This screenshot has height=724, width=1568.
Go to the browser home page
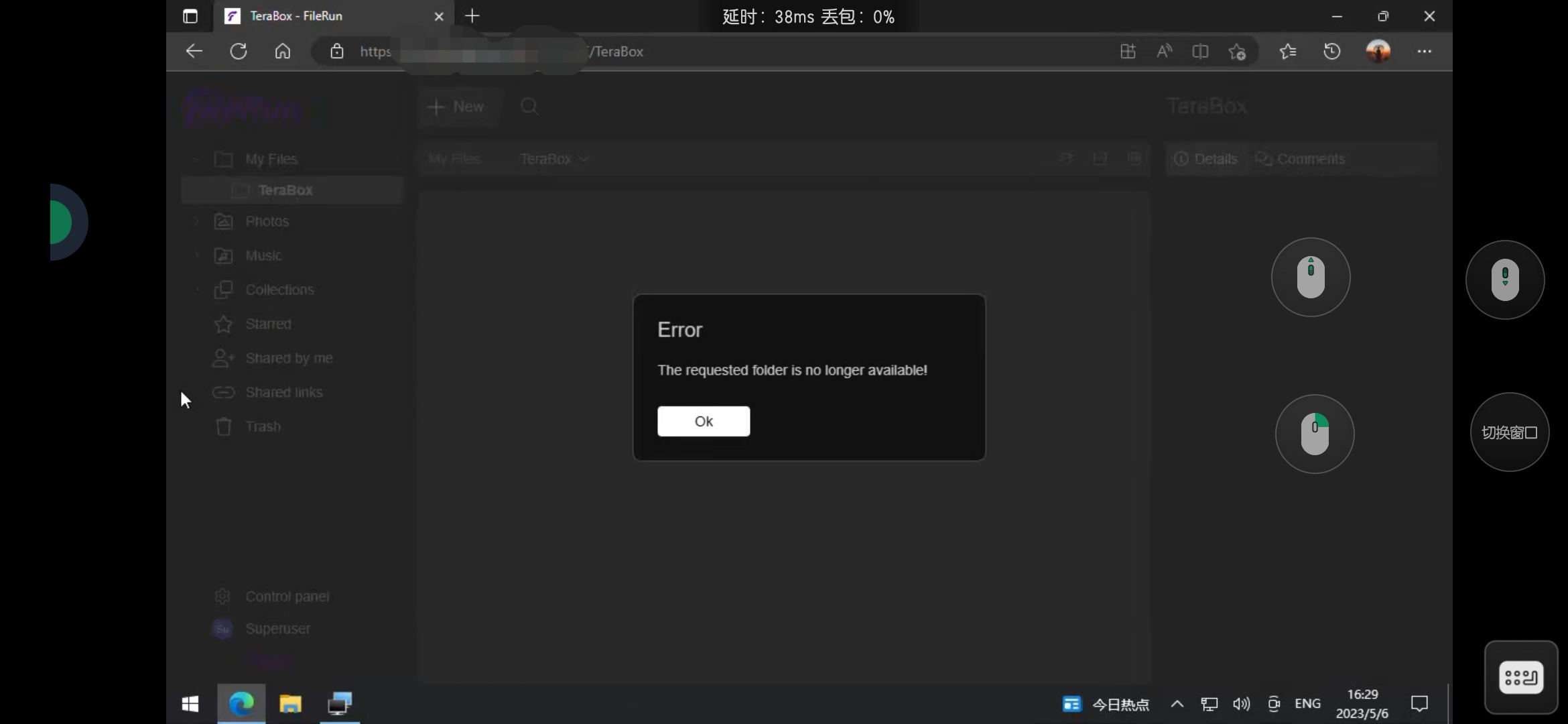tap(283, 51)
